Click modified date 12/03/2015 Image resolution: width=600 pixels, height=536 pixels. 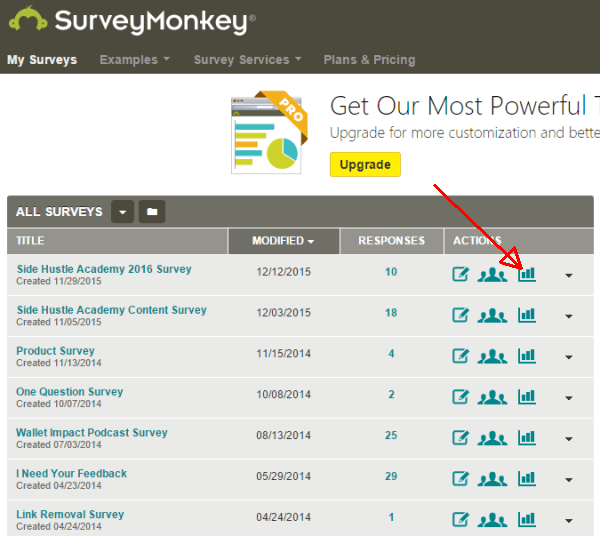(284, 313)
